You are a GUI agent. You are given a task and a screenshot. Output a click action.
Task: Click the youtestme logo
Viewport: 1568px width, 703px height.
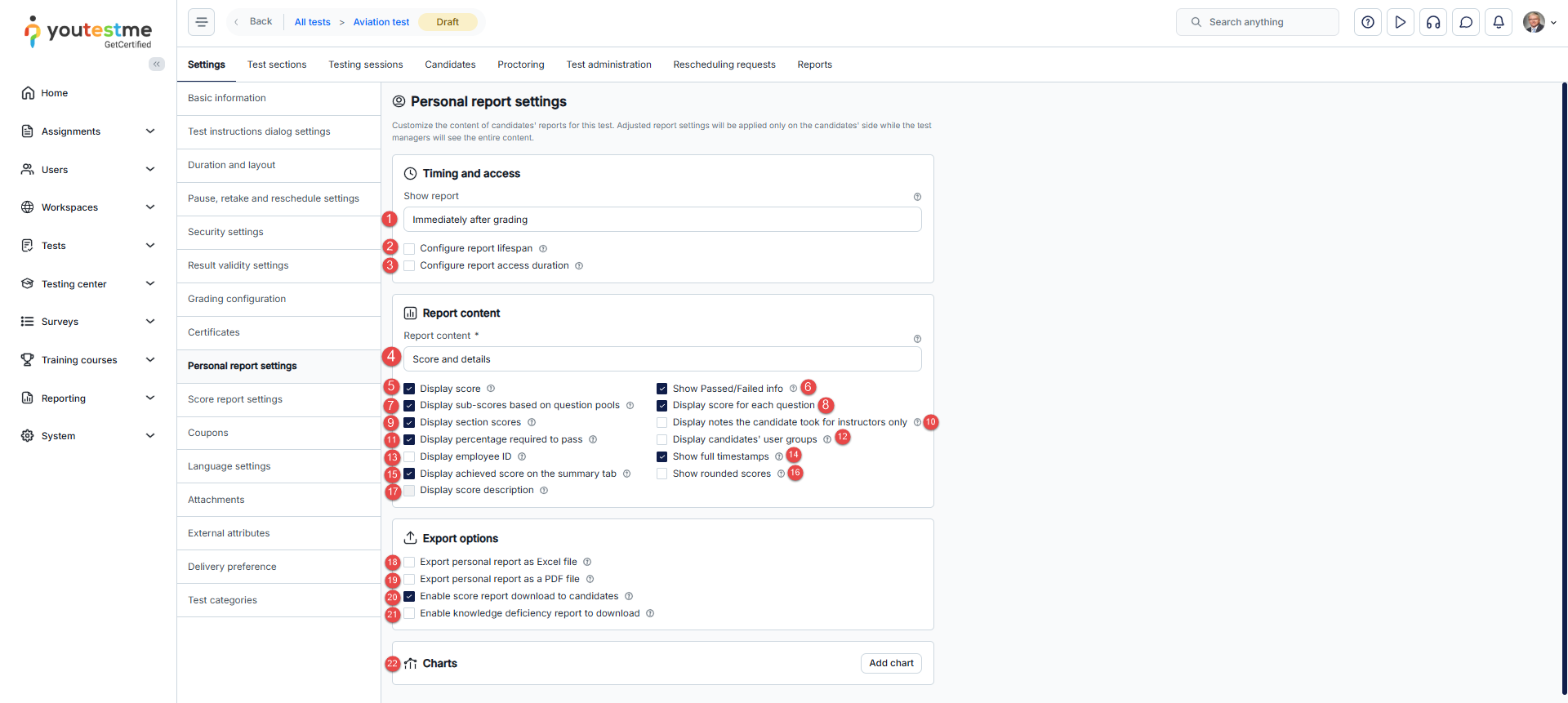point(88,32)
